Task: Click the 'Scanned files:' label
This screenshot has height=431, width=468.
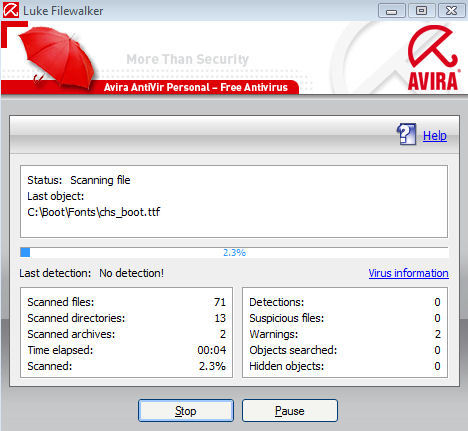Action: pyautogui.click(x=61, y=302)
